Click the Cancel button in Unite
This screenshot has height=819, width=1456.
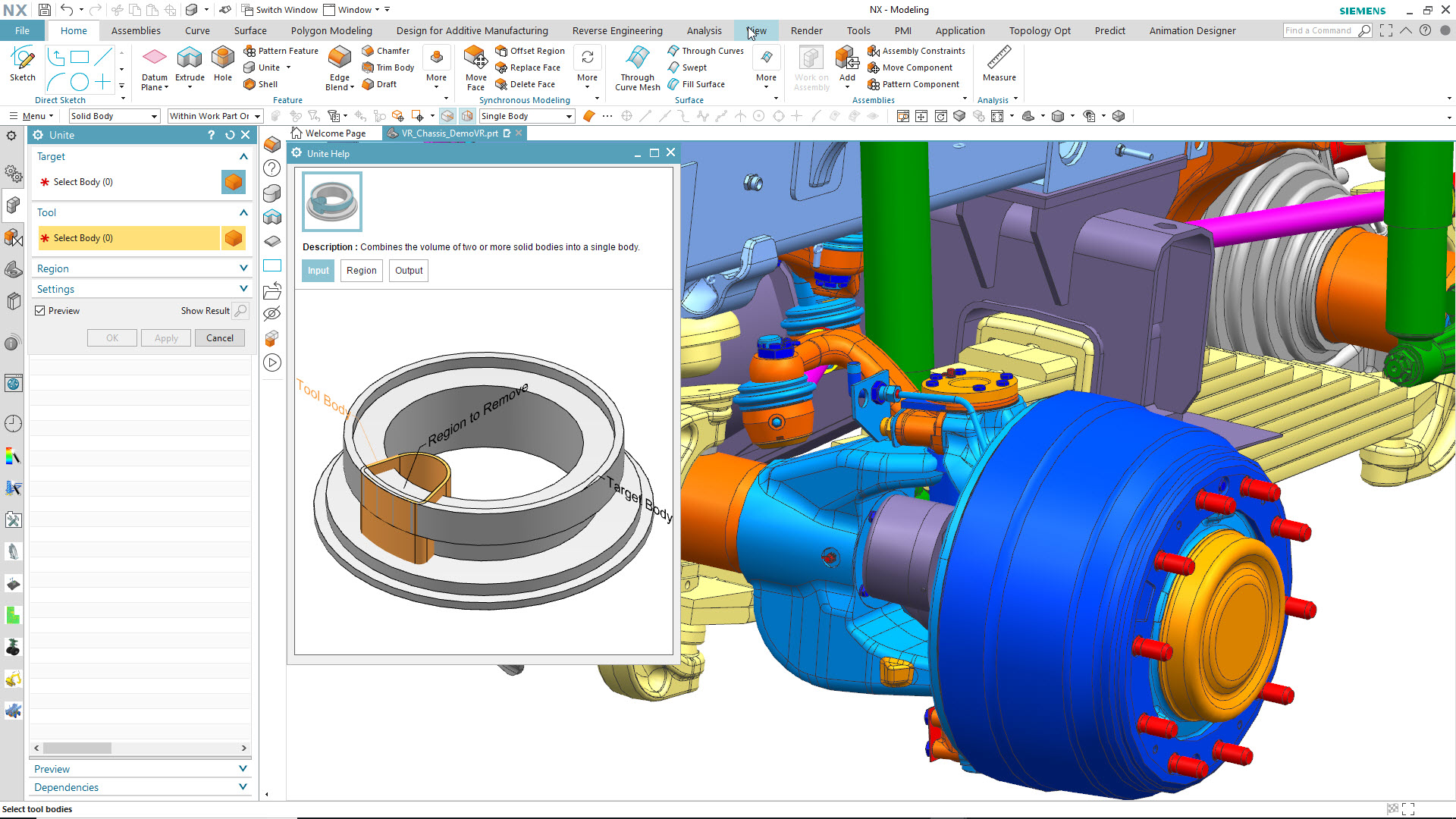(x=219, y=337)
